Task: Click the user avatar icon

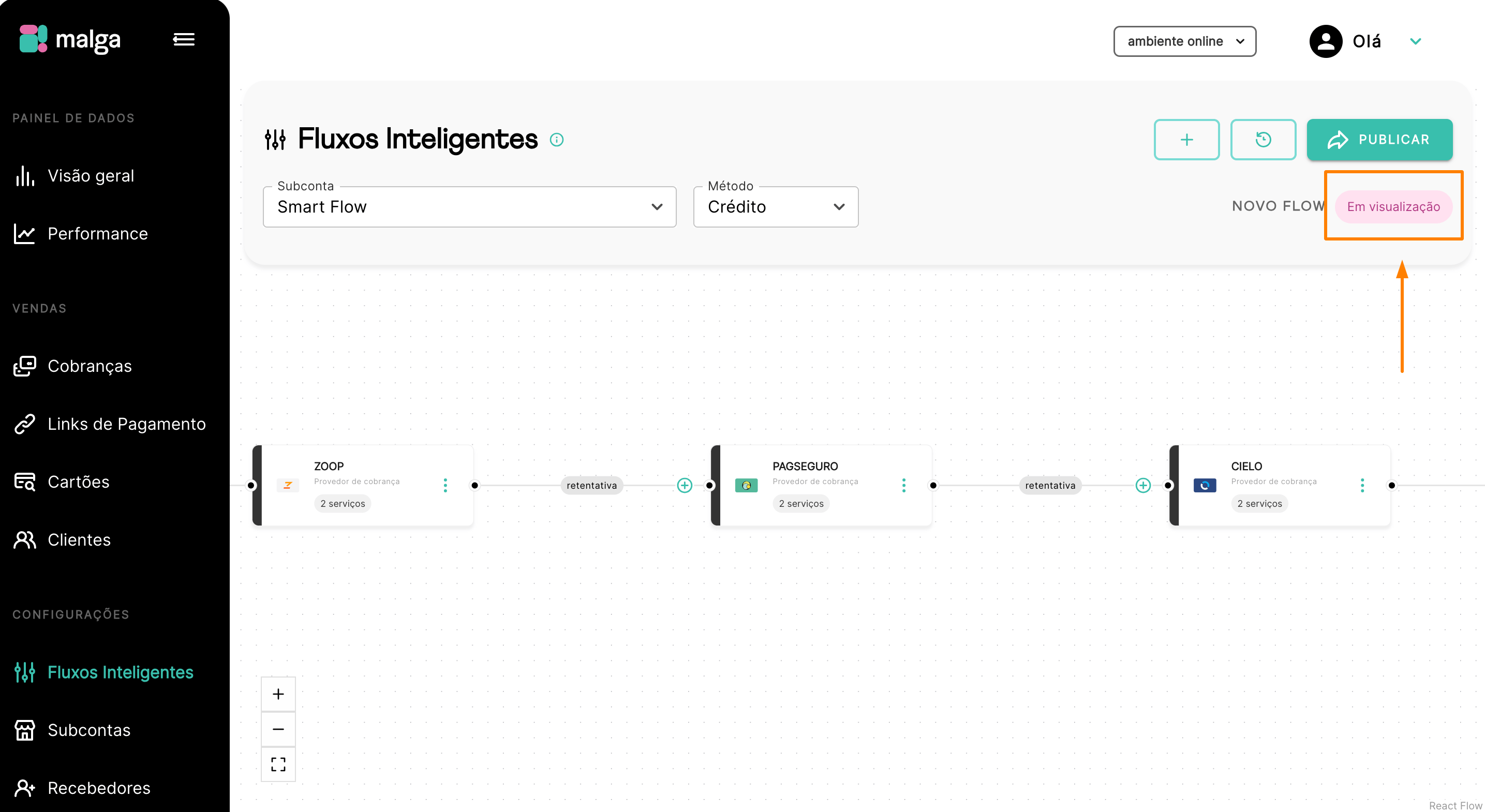Action: pyautogui.click(x=1326, y=41)
